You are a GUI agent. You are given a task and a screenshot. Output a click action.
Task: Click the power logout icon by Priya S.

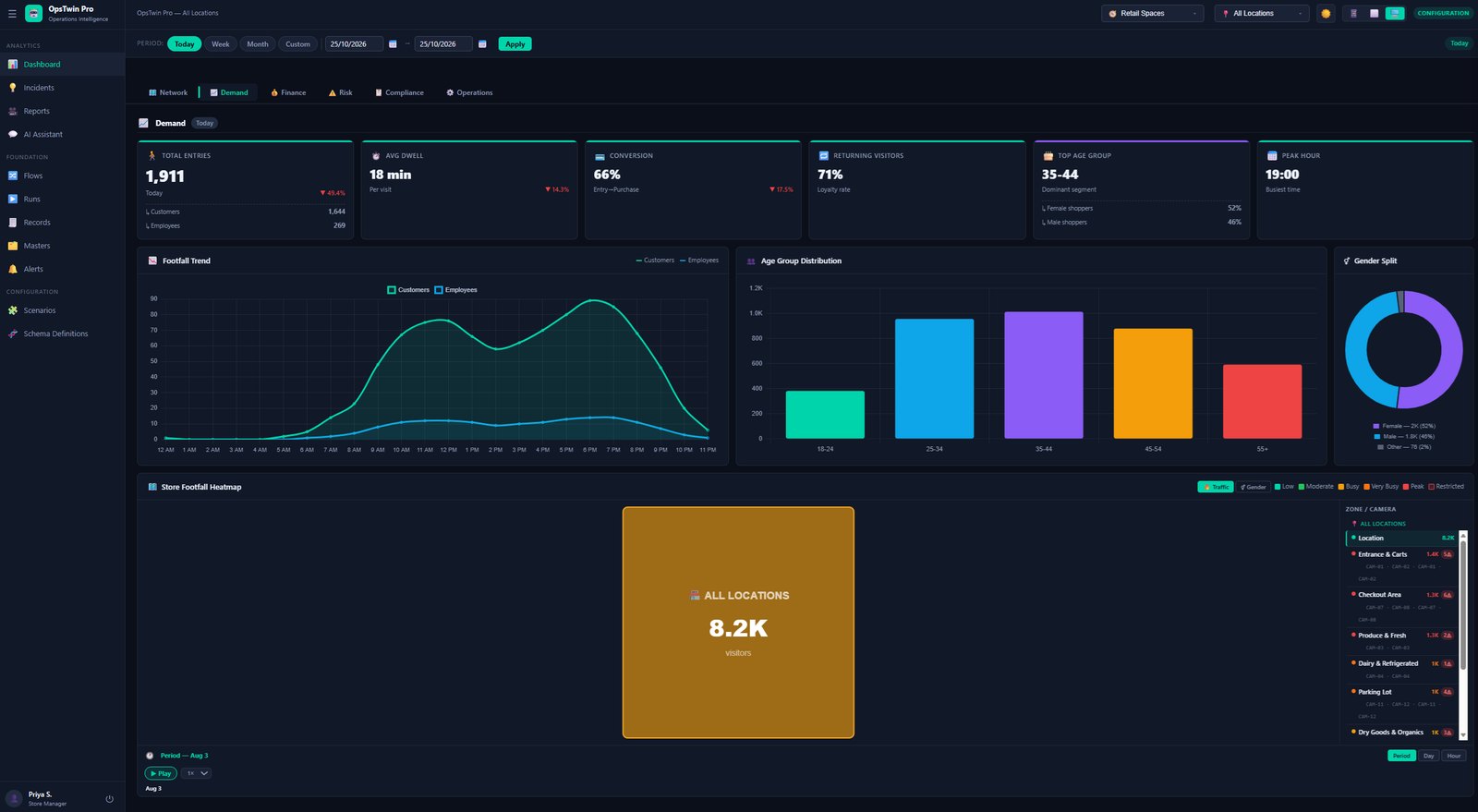(x=109, y=799)
